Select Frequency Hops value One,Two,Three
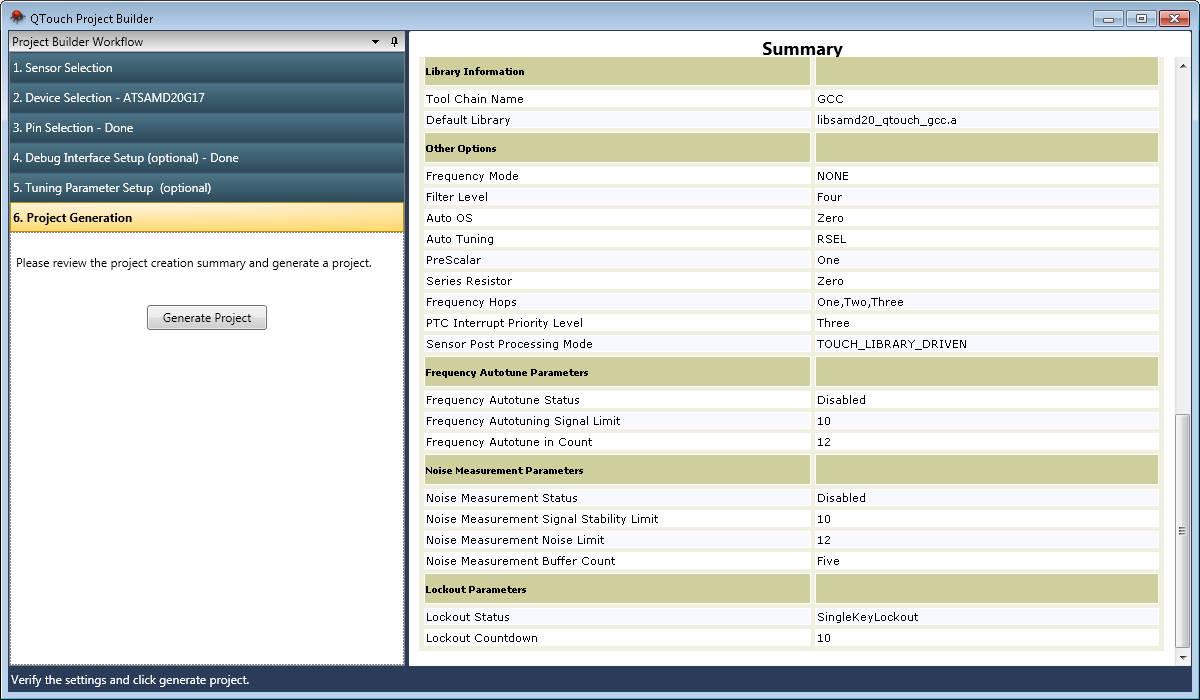This screenshot has width=1200, height=700. click(860, 302)
